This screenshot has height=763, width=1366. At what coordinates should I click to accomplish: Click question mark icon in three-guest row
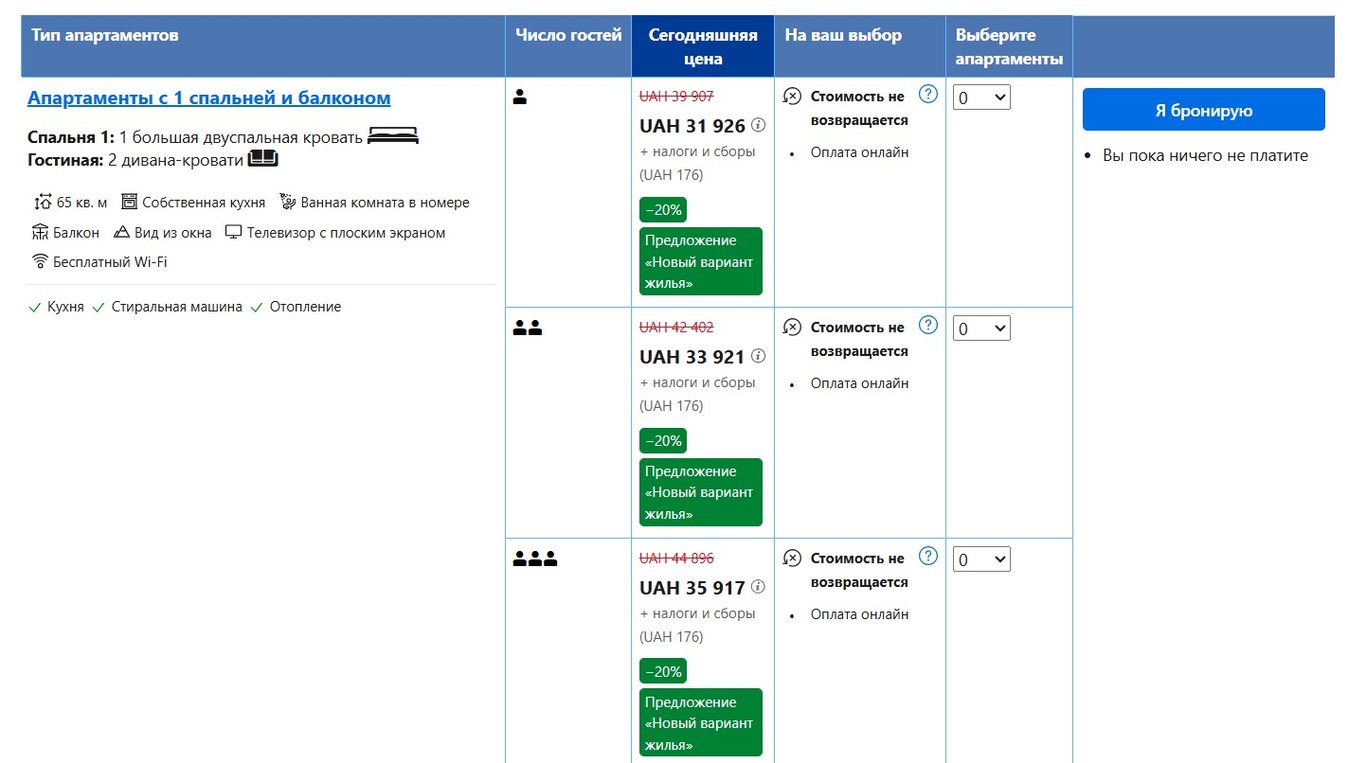click(x=928, y=556)
